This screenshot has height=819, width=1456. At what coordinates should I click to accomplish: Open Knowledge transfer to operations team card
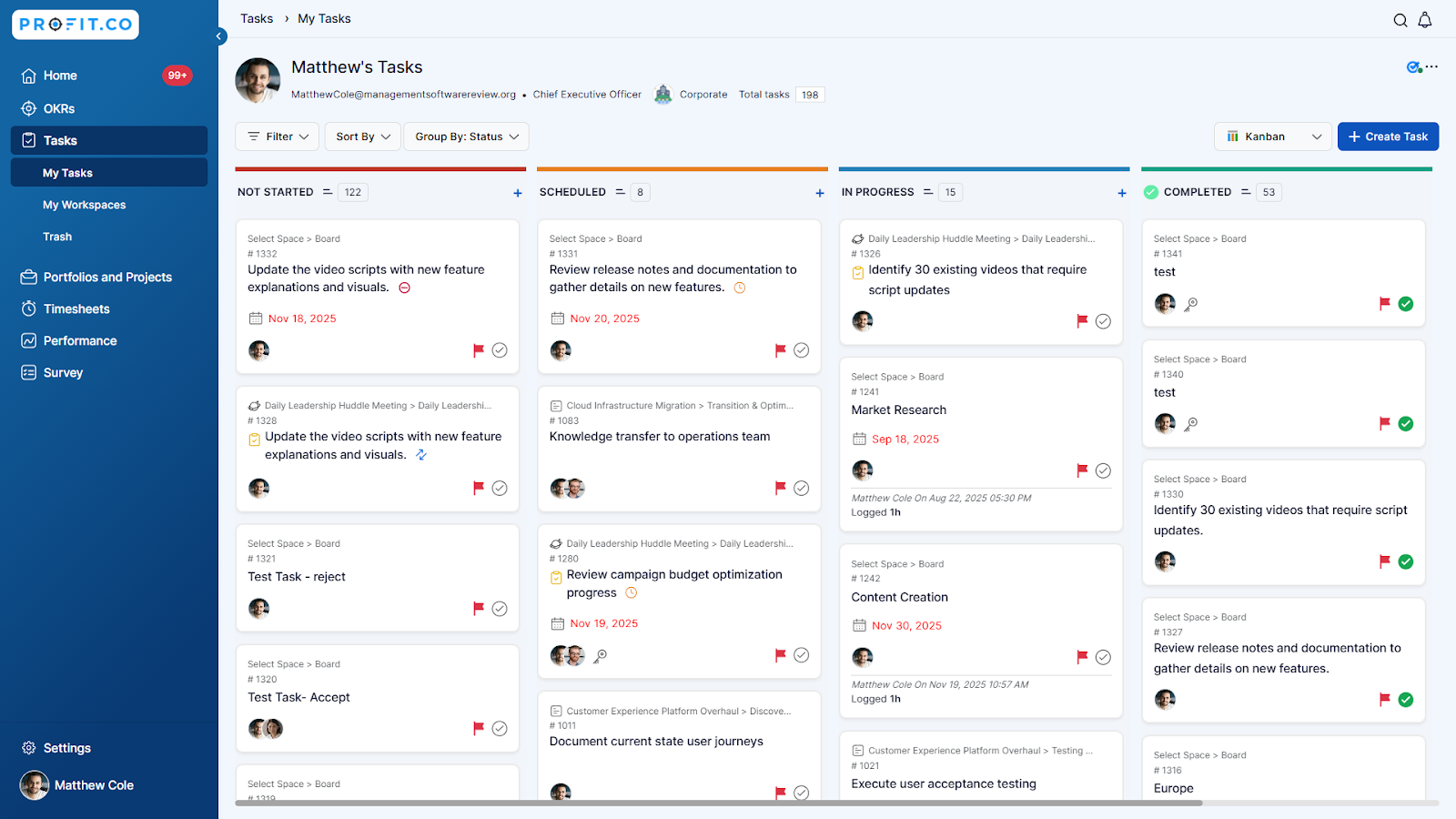[679, 450]
